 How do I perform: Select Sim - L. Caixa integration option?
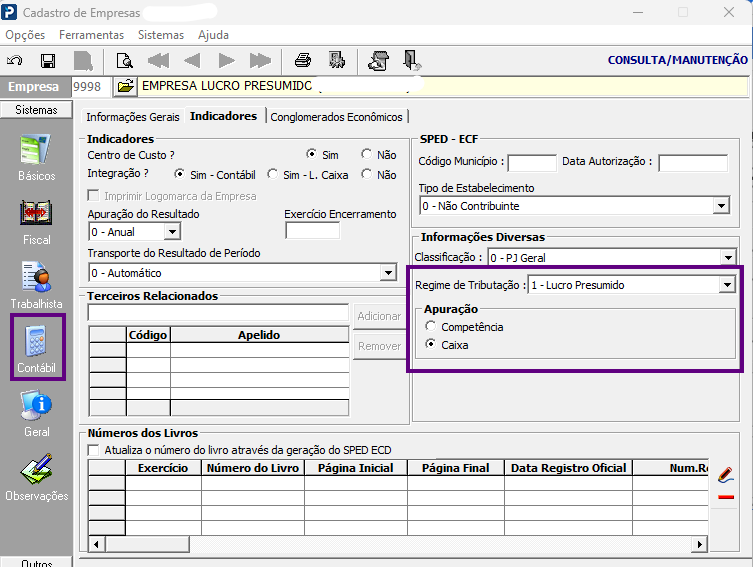coord(272,174)
